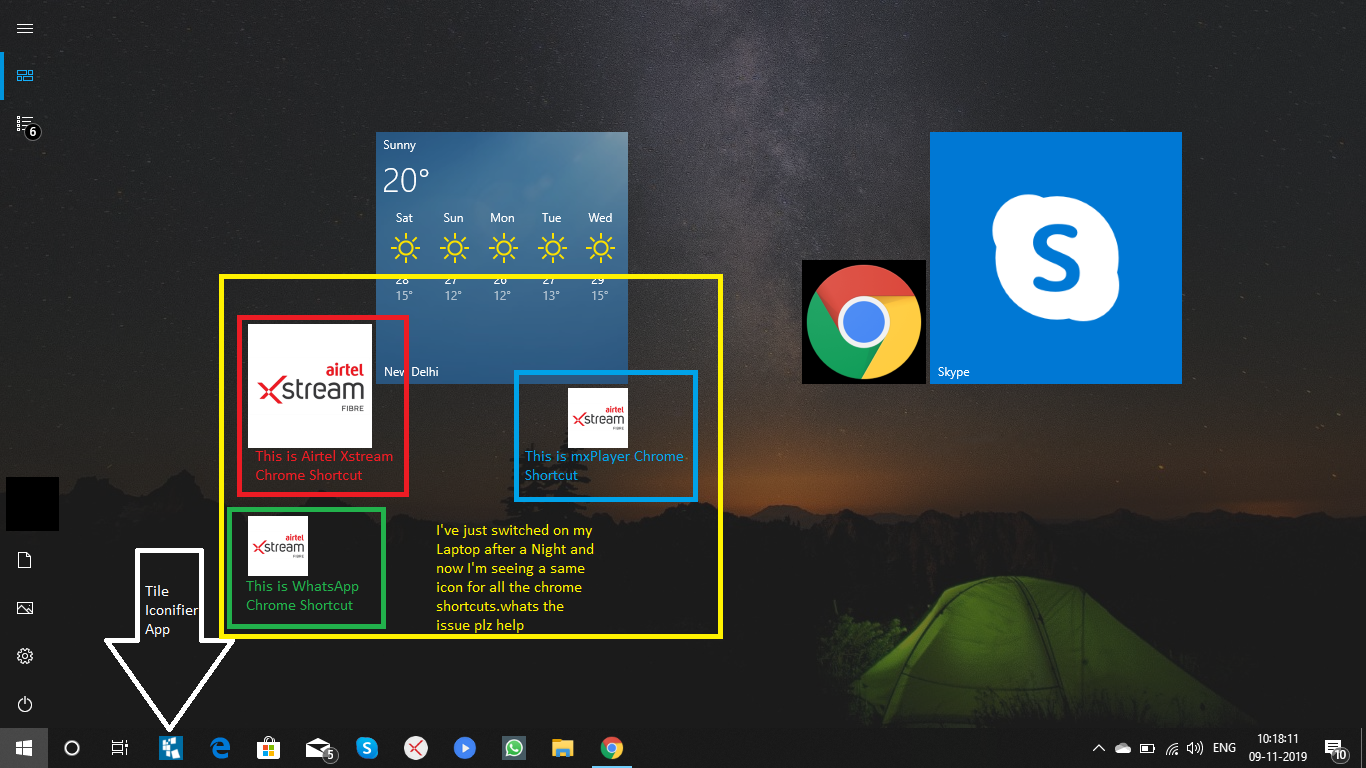Open Microsoft Store from the taskbar

click(268, 747)
